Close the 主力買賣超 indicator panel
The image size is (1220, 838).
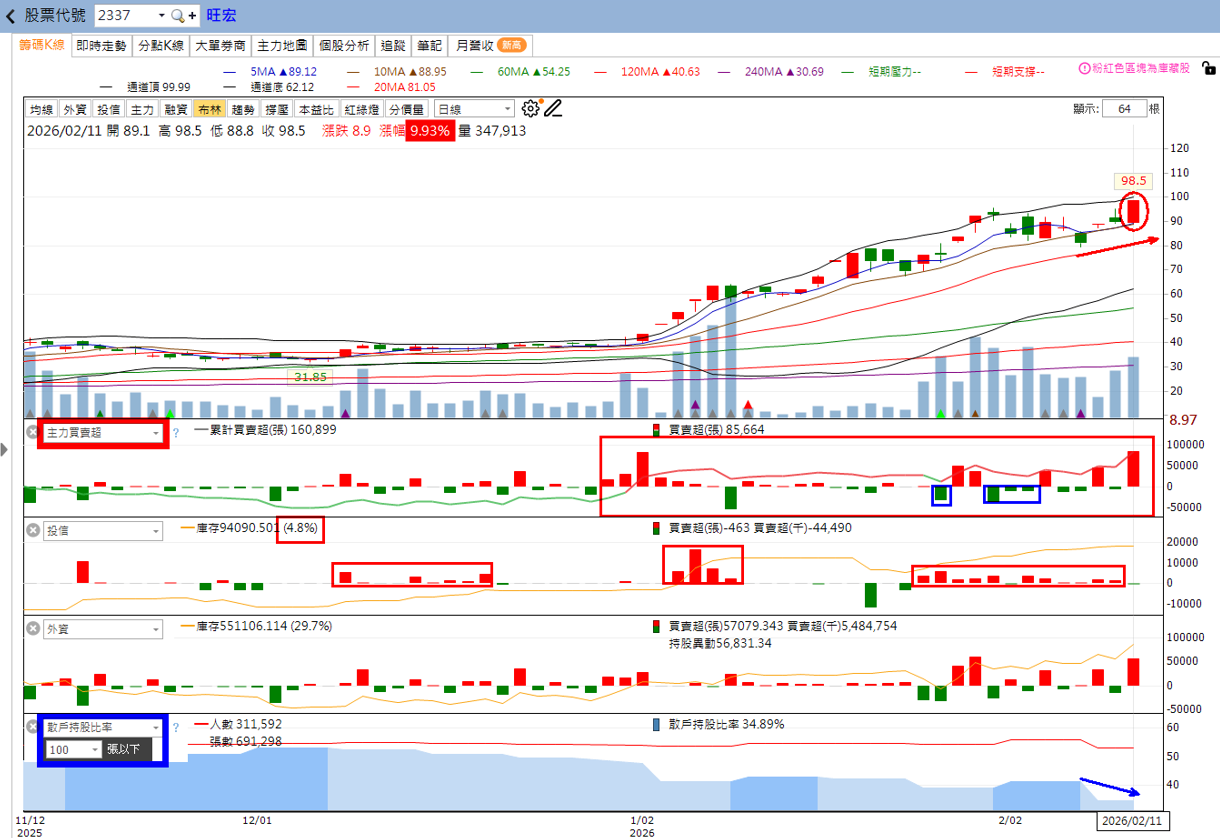click(x=32, y=433)
